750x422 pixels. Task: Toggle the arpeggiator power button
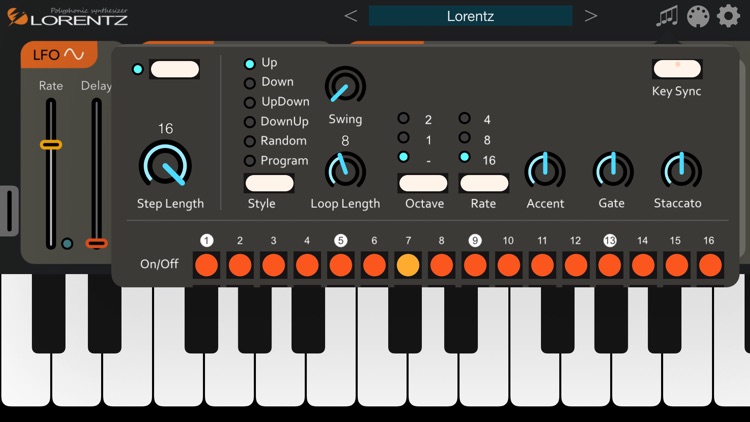tap(175, 69)
